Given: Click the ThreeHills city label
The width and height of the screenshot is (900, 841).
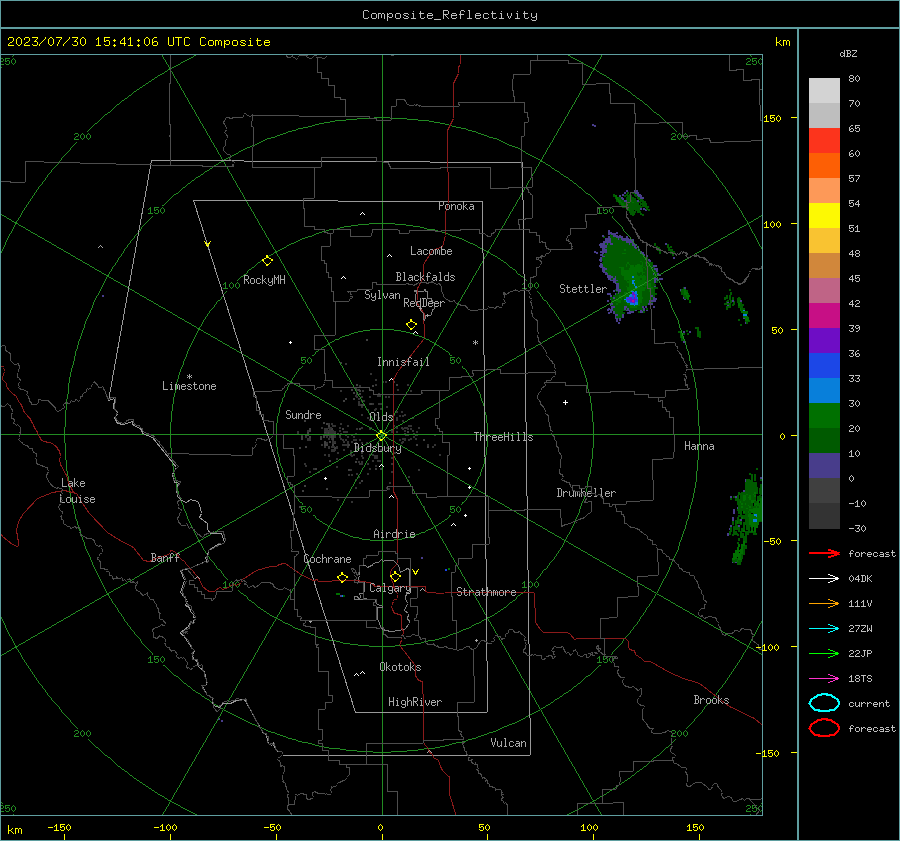Looking at the screenshot, I should coord(503,437).
